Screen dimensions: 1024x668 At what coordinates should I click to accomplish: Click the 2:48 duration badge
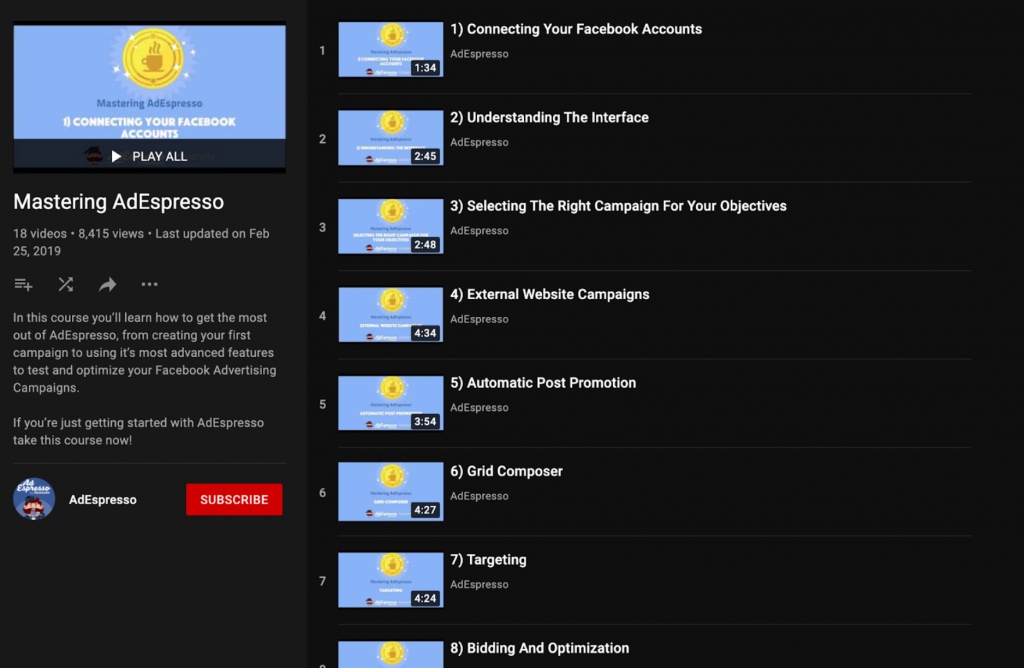(425, 245)
